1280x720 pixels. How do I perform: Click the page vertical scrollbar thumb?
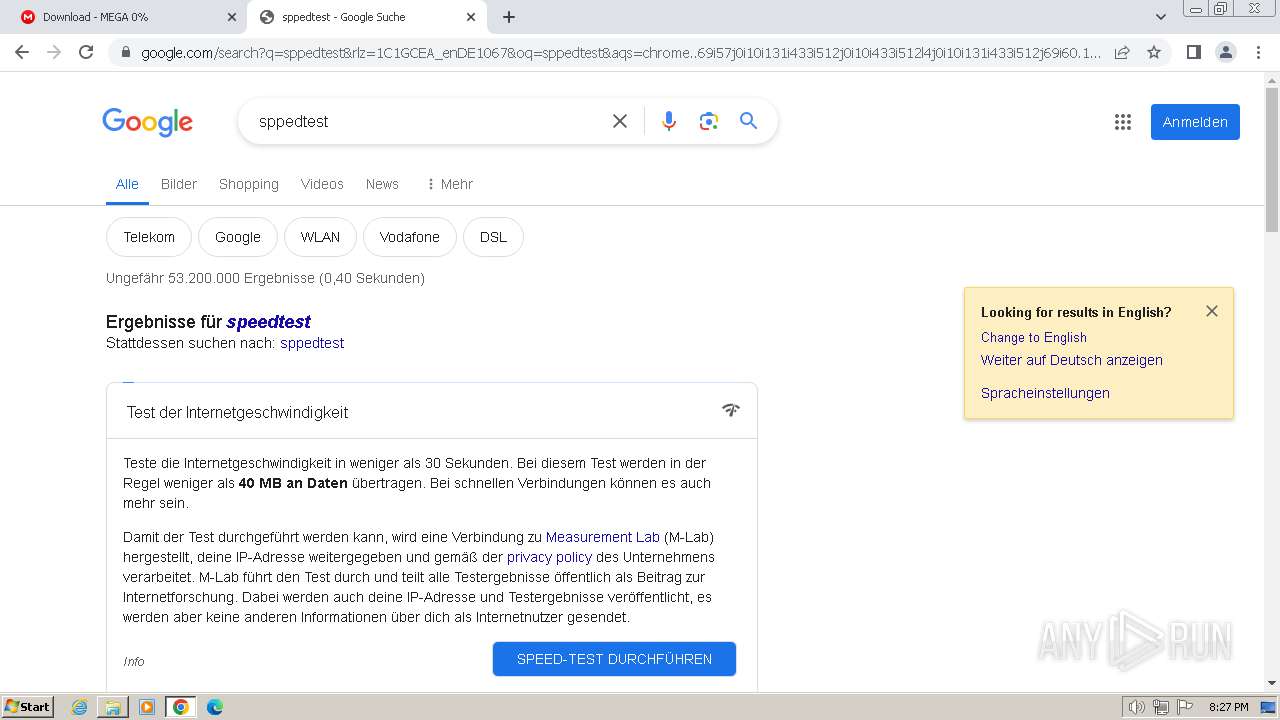point(1272,159)
